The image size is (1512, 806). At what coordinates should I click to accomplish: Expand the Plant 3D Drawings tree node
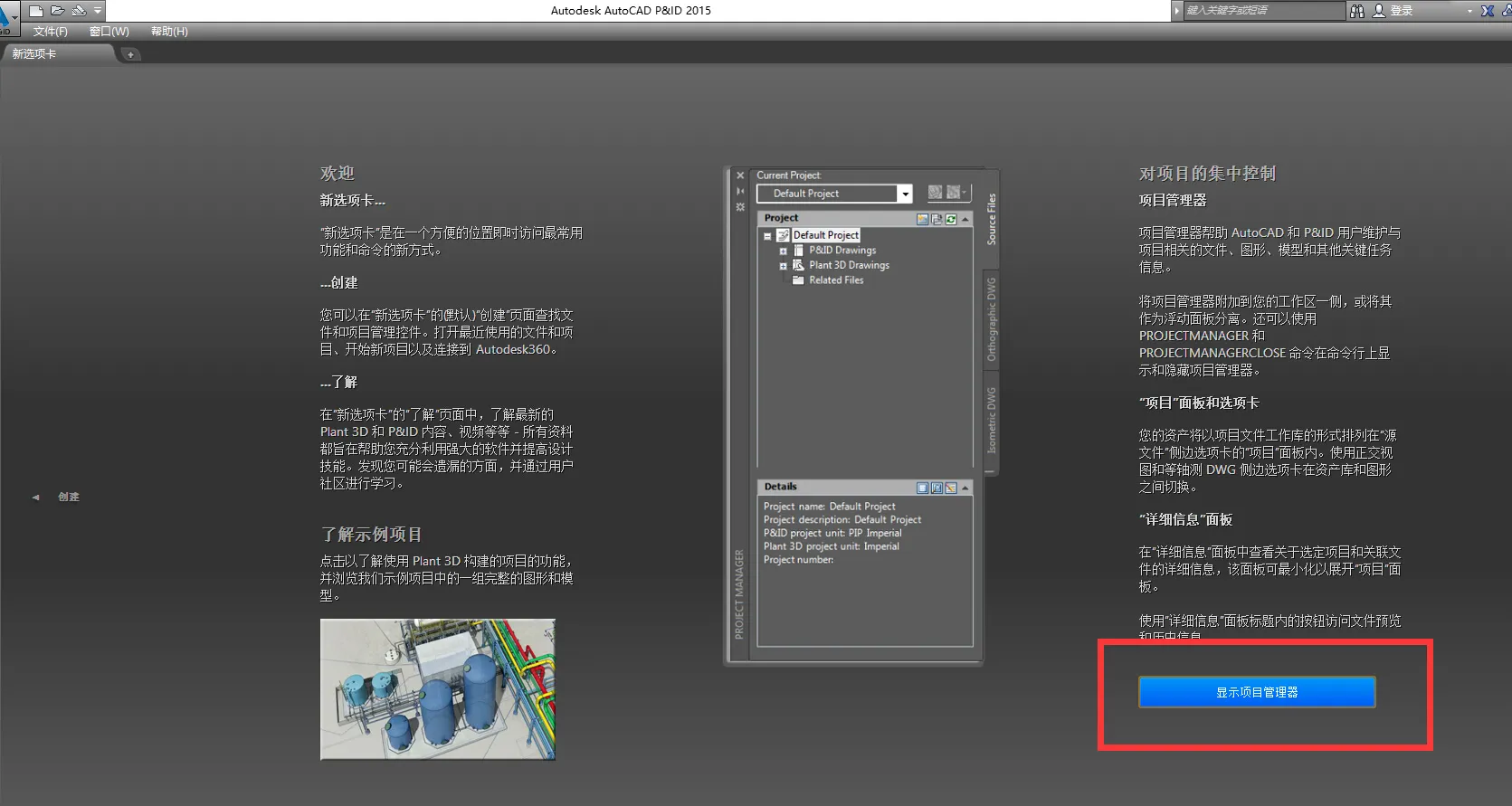pos(783,266)
